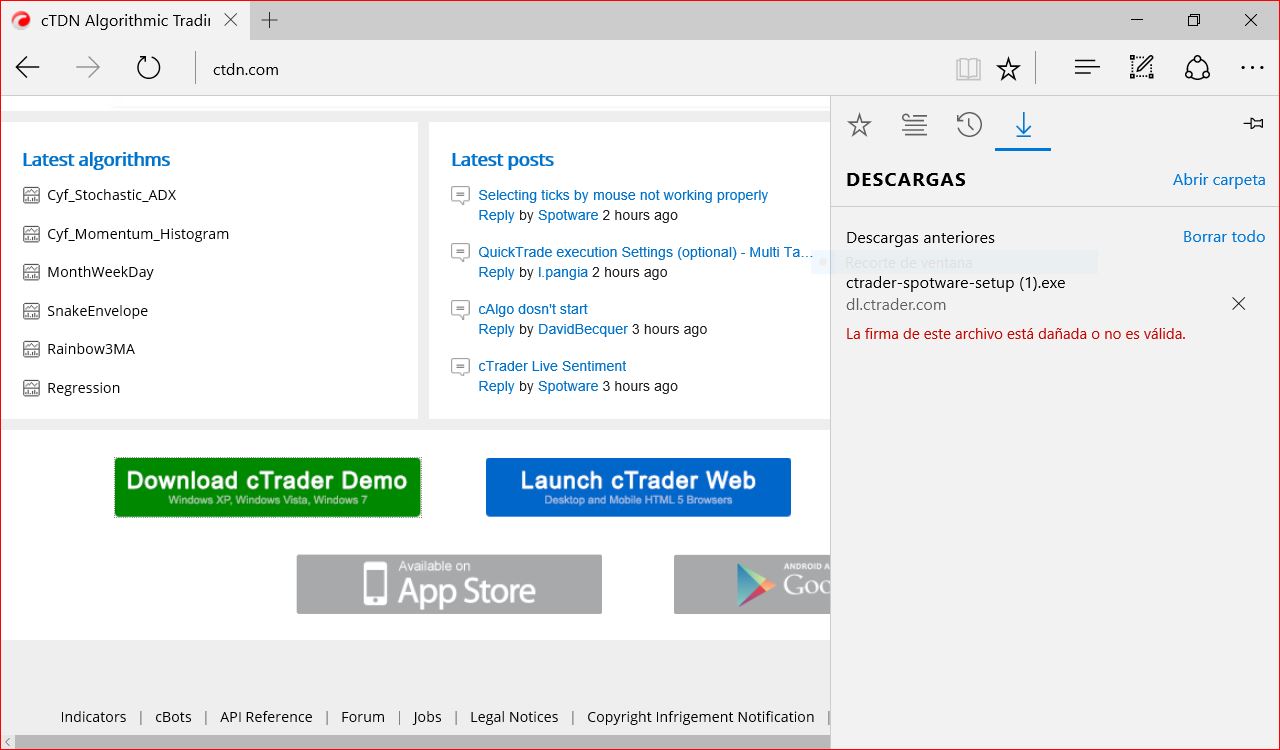Screen dimensions: 1280x750
Task: Click the forward navigation arrow
Action: pos(88,68)
